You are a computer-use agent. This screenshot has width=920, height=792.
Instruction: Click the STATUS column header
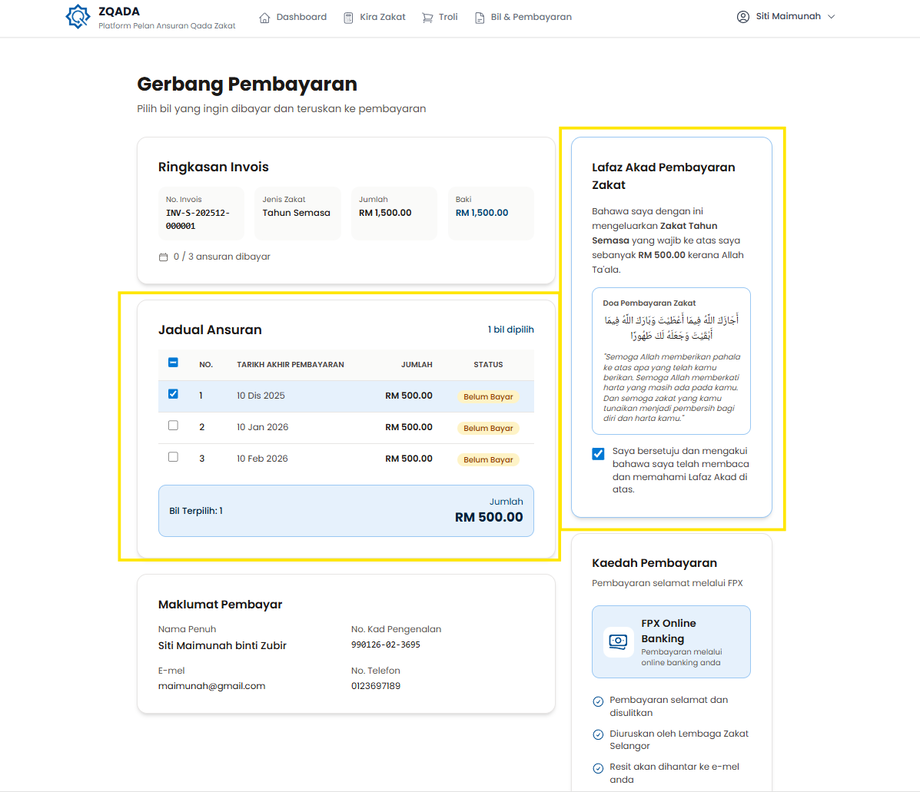click(488, 365)
